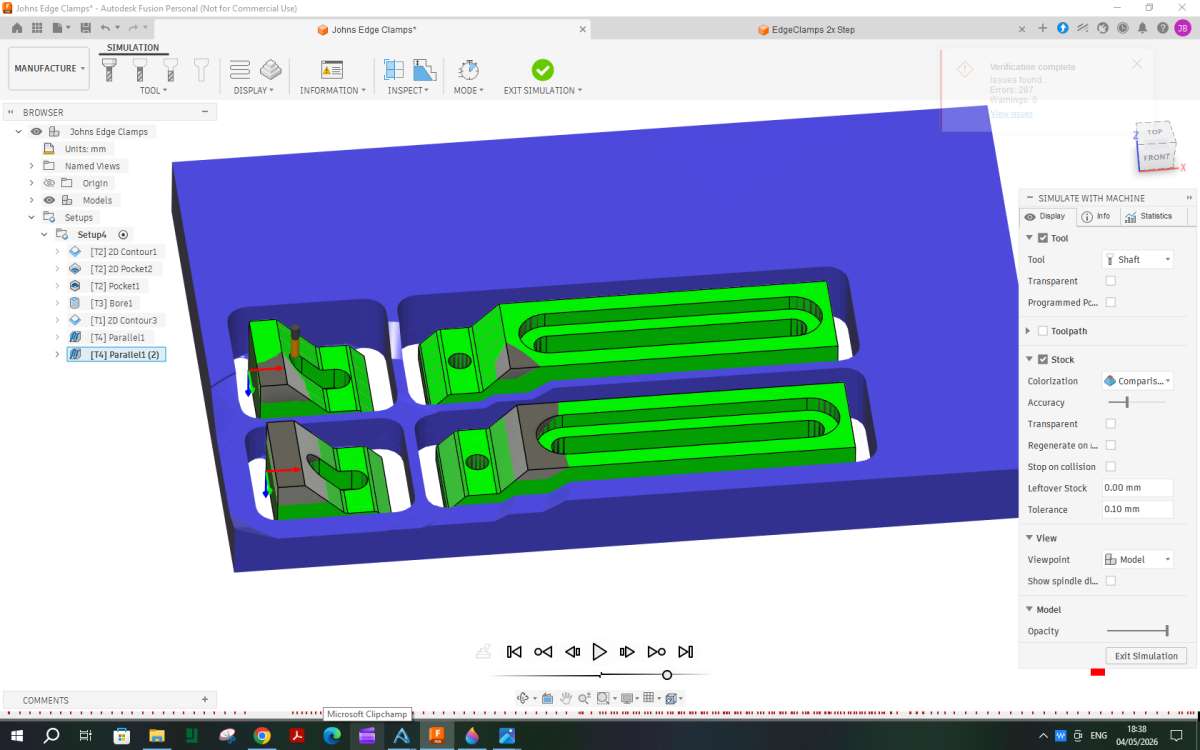Click the green Exit Simulation checkmark

click(x=542, y=69)
